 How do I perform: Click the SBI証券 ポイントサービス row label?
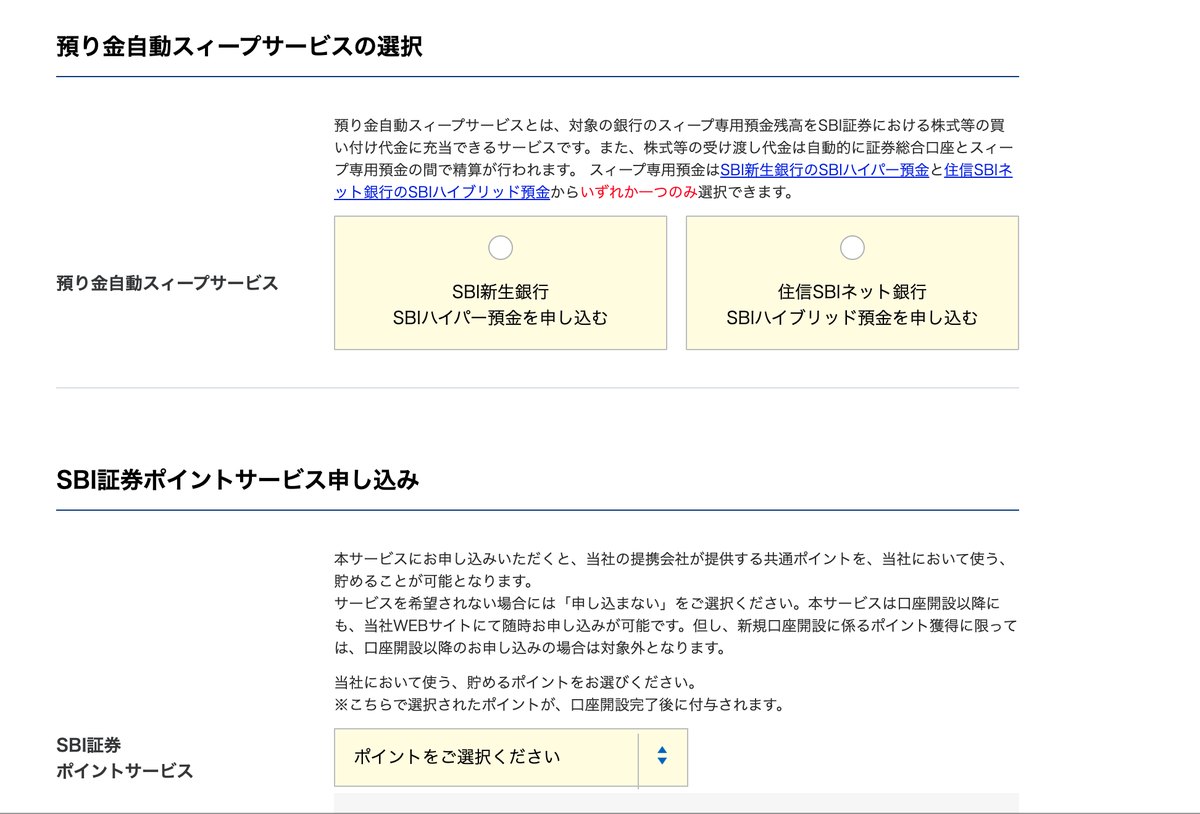(x=125, y=758)
